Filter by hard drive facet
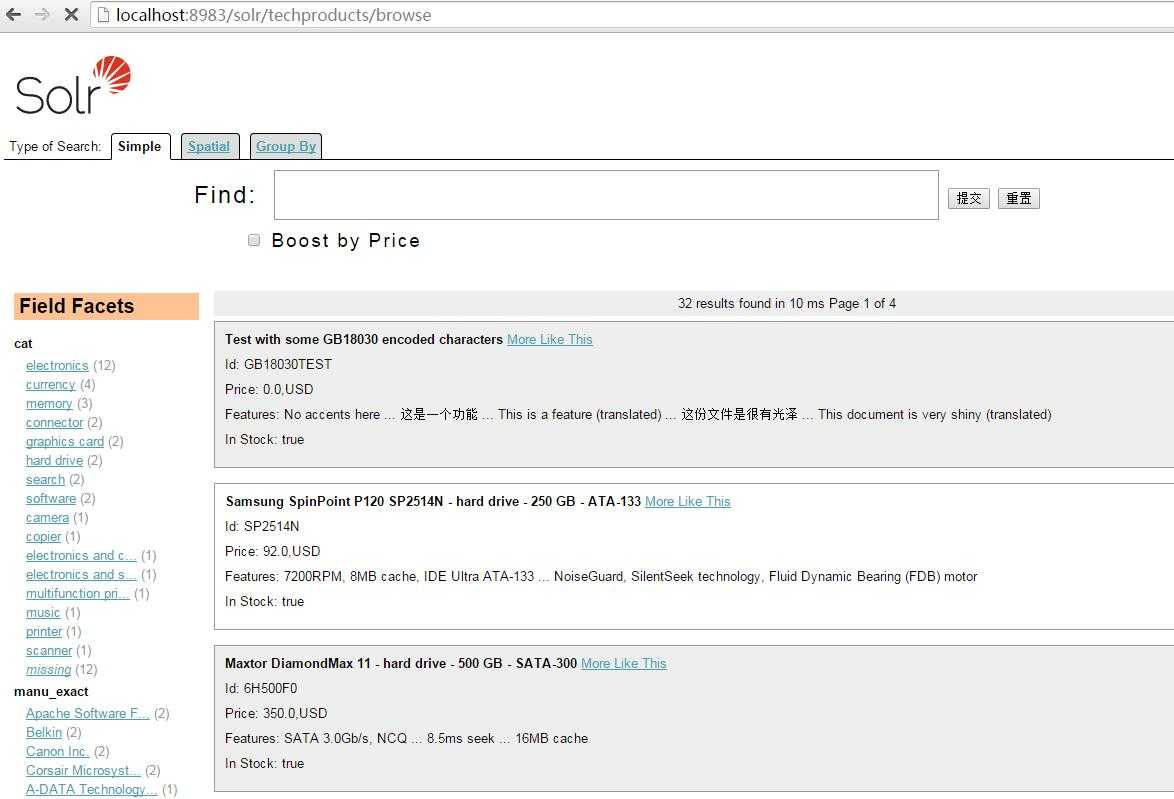Image resolution: width=1174 pixels, height=799 pixels. pyautogui.click(x=55, y=461)
